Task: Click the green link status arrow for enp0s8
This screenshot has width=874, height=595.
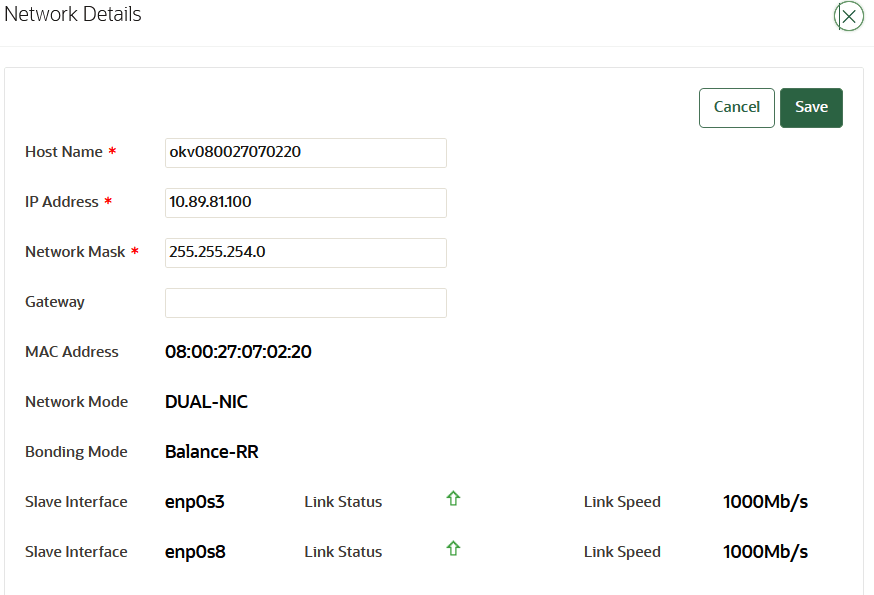Action: [453, 548]
